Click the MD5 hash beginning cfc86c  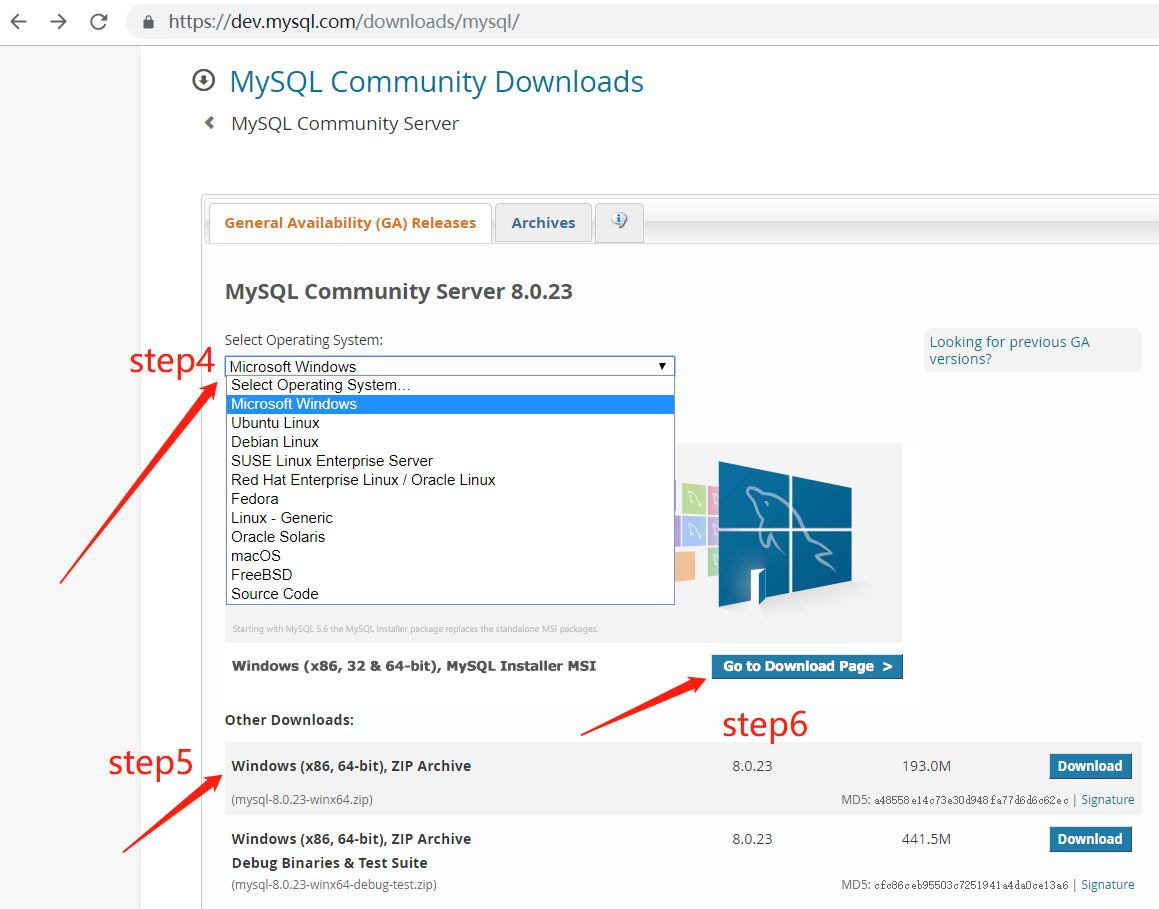(x=971, y=885)
